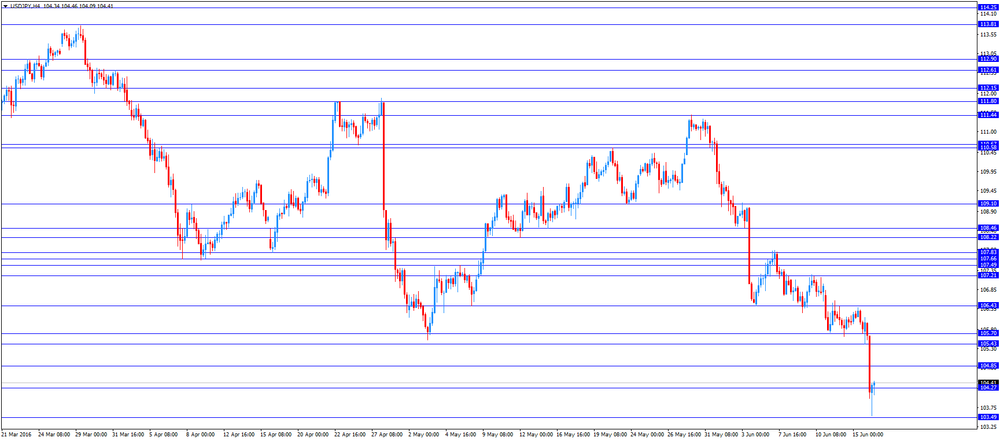Click the 24 May 00:00 time label
This screenshot has height=441, width=1000.
[646, 435]
